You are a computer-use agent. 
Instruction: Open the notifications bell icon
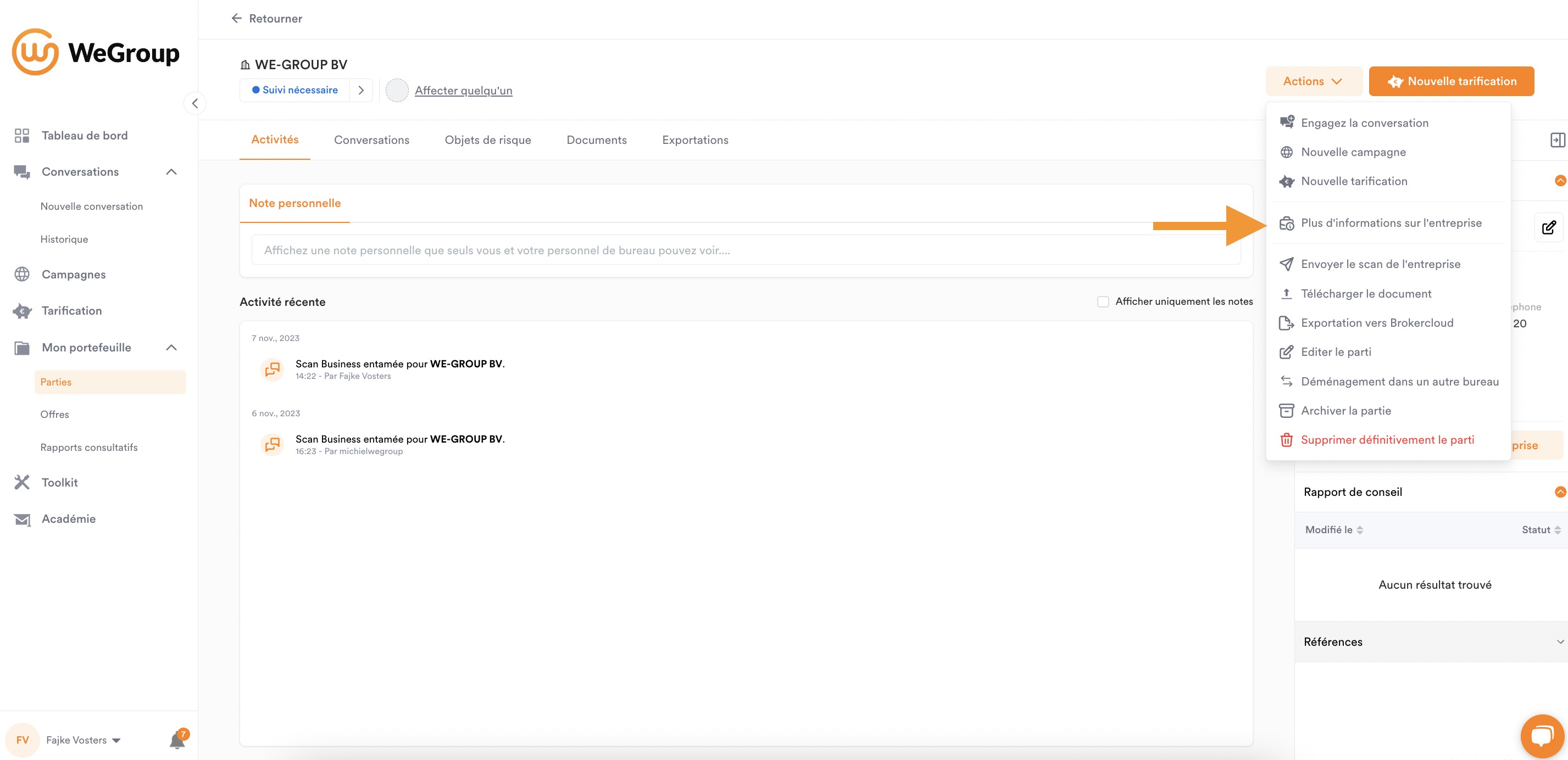click(176, 741)
